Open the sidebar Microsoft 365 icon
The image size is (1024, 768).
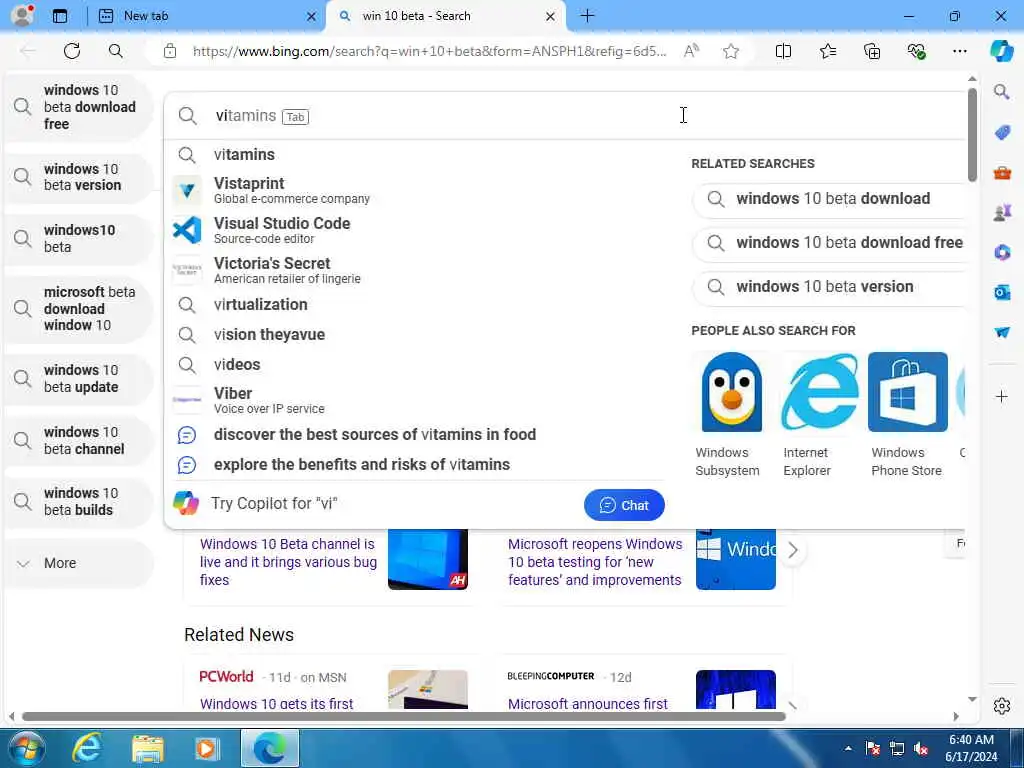[1002, 252]
